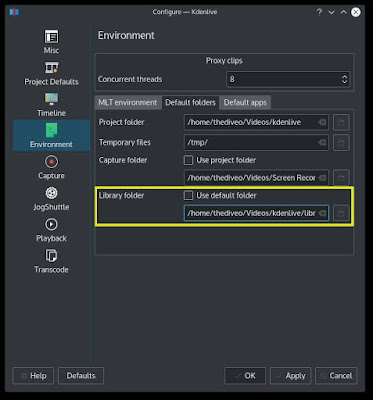Open the Capture settings category
373x400 pixels.
pos(51,168)
